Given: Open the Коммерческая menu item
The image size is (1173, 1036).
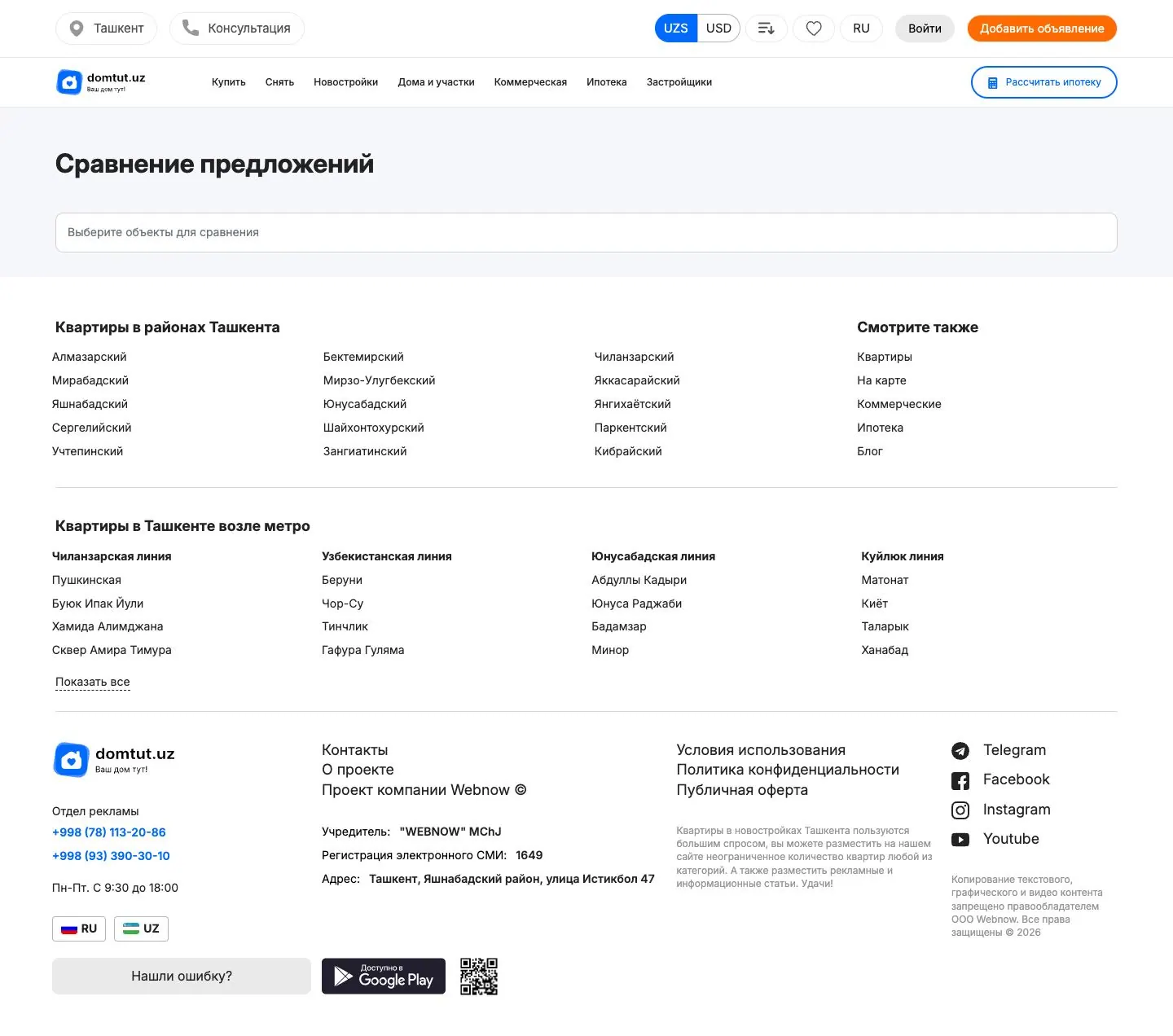Looking at the screenshot, I should (530, 82).
